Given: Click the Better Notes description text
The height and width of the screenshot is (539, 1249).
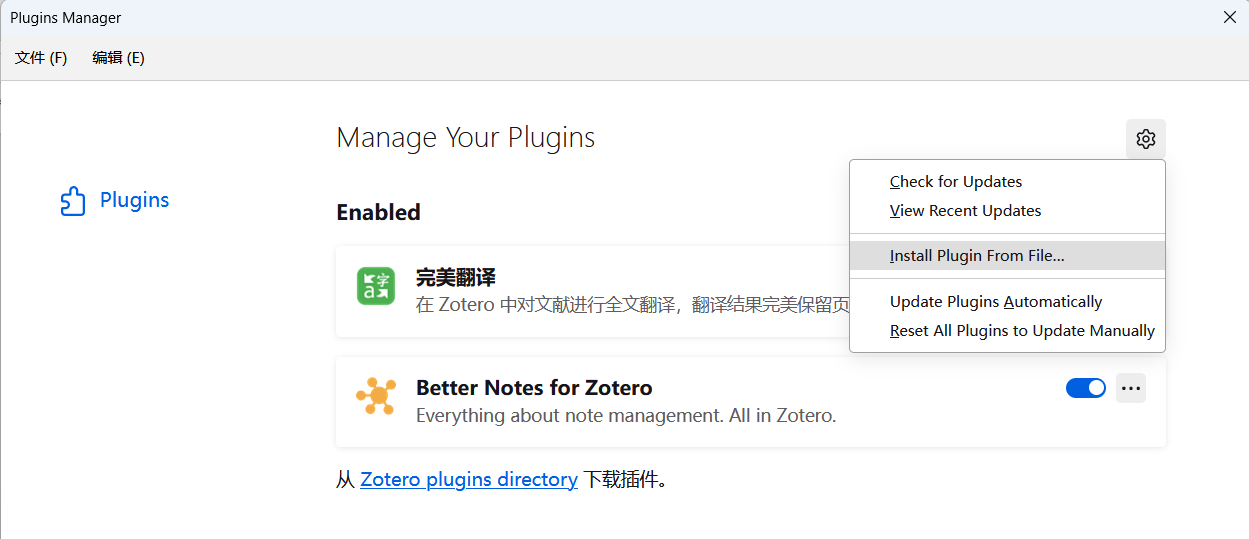Looking at the screenshot, I should pyautogui.click(x=626, y=415).
